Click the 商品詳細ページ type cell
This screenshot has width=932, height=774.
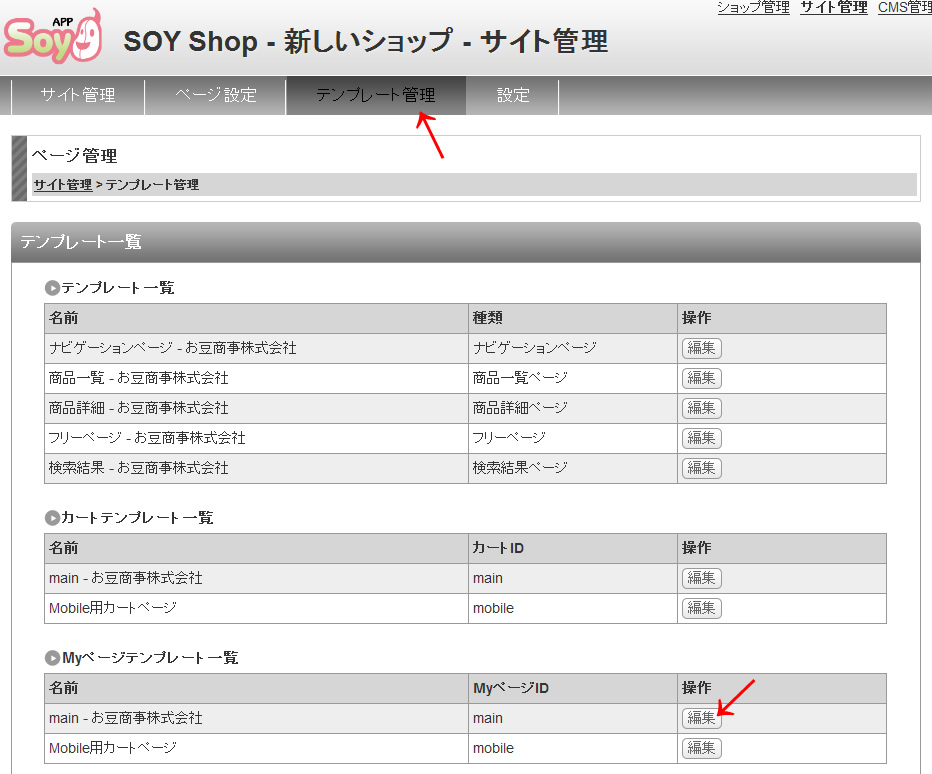coord(573,408)
